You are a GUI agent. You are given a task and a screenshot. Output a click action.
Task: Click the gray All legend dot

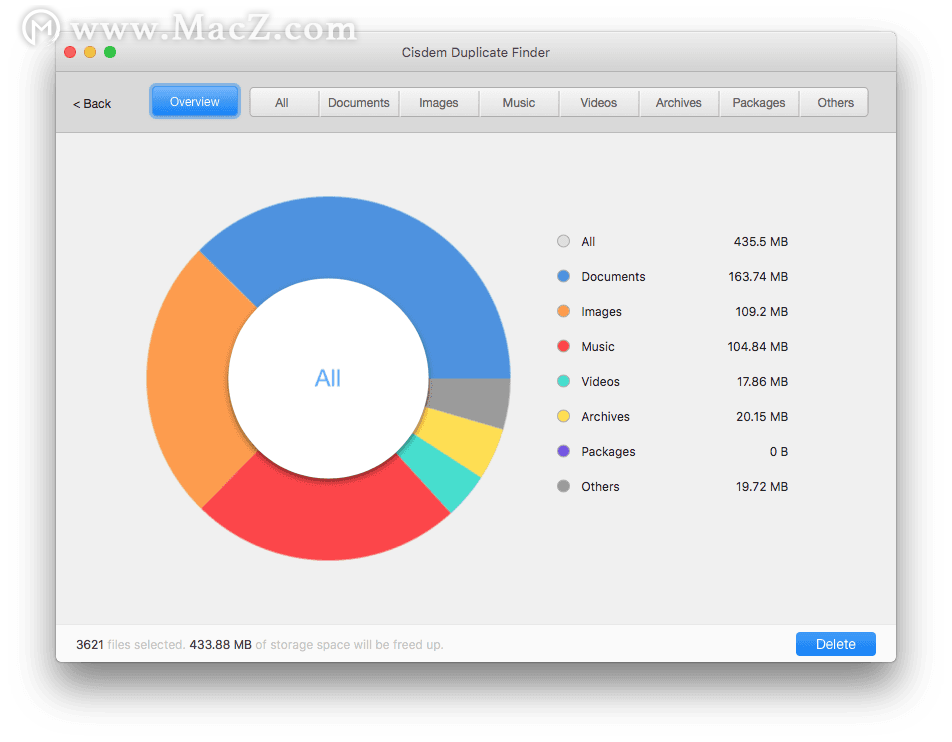pyautogui.click(x=563, y=241)
